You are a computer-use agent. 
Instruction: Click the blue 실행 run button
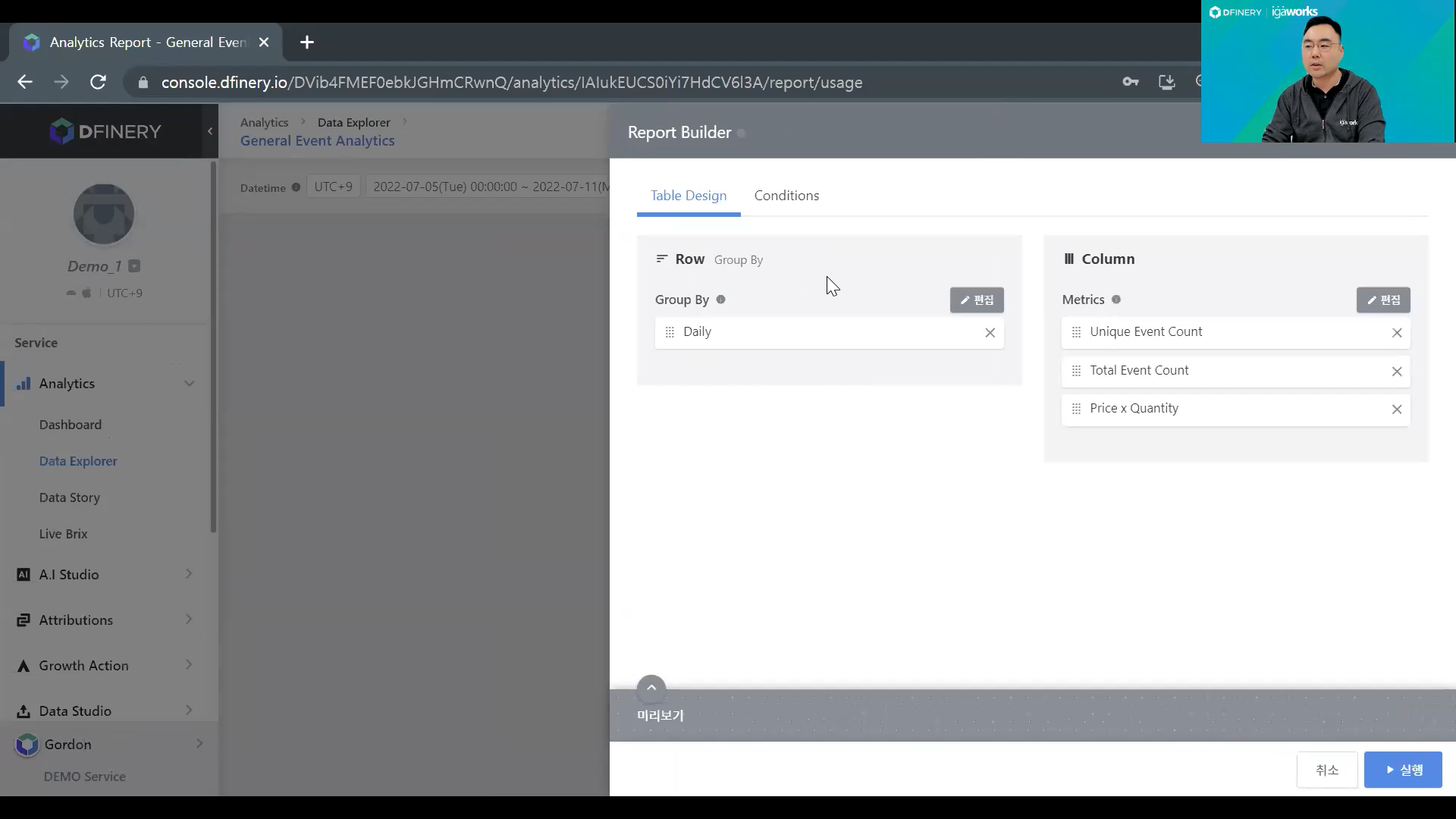click(1403, 770)
